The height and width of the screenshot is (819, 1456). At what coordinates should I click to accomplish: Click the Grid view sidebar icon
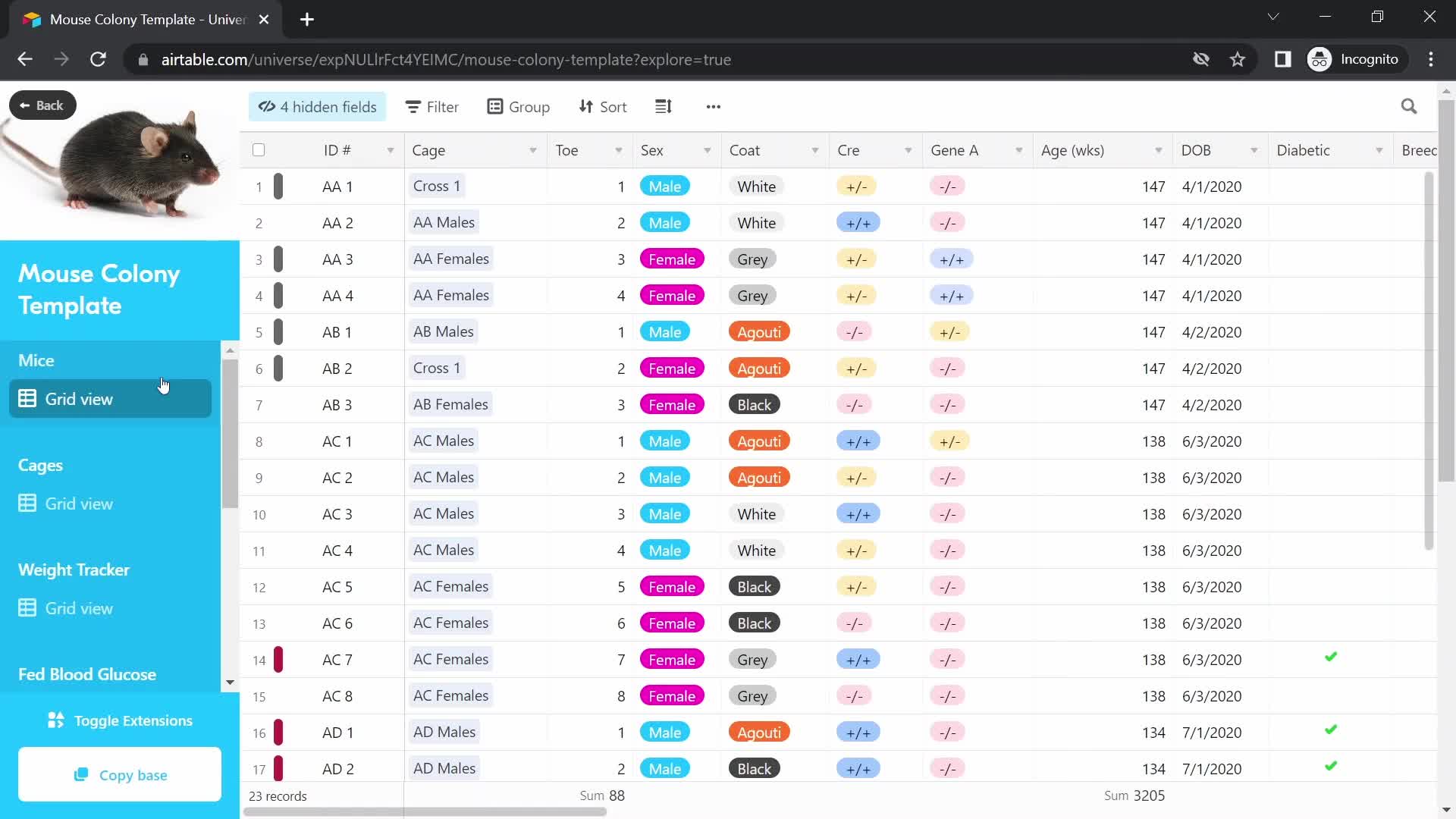coord(27,399)
